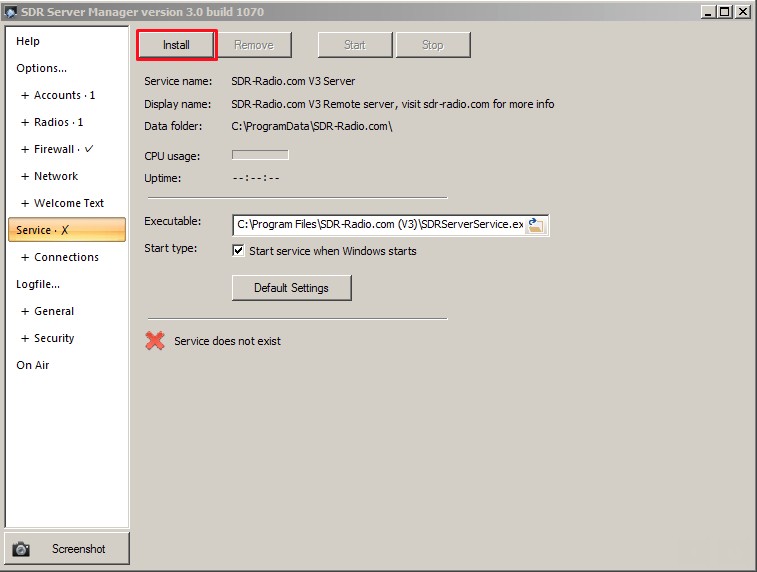Click the Install service button
The width and height of the screenshot is (757, 572).
[176, 45]
